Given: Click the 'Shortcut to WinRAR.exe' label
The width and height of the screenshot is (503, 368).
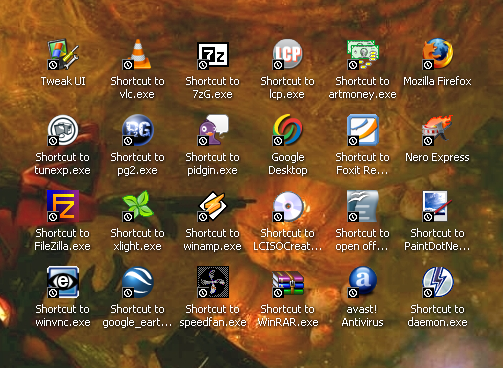Looking at the screenshot, I should pyautogui.click(x=288, y=316).
